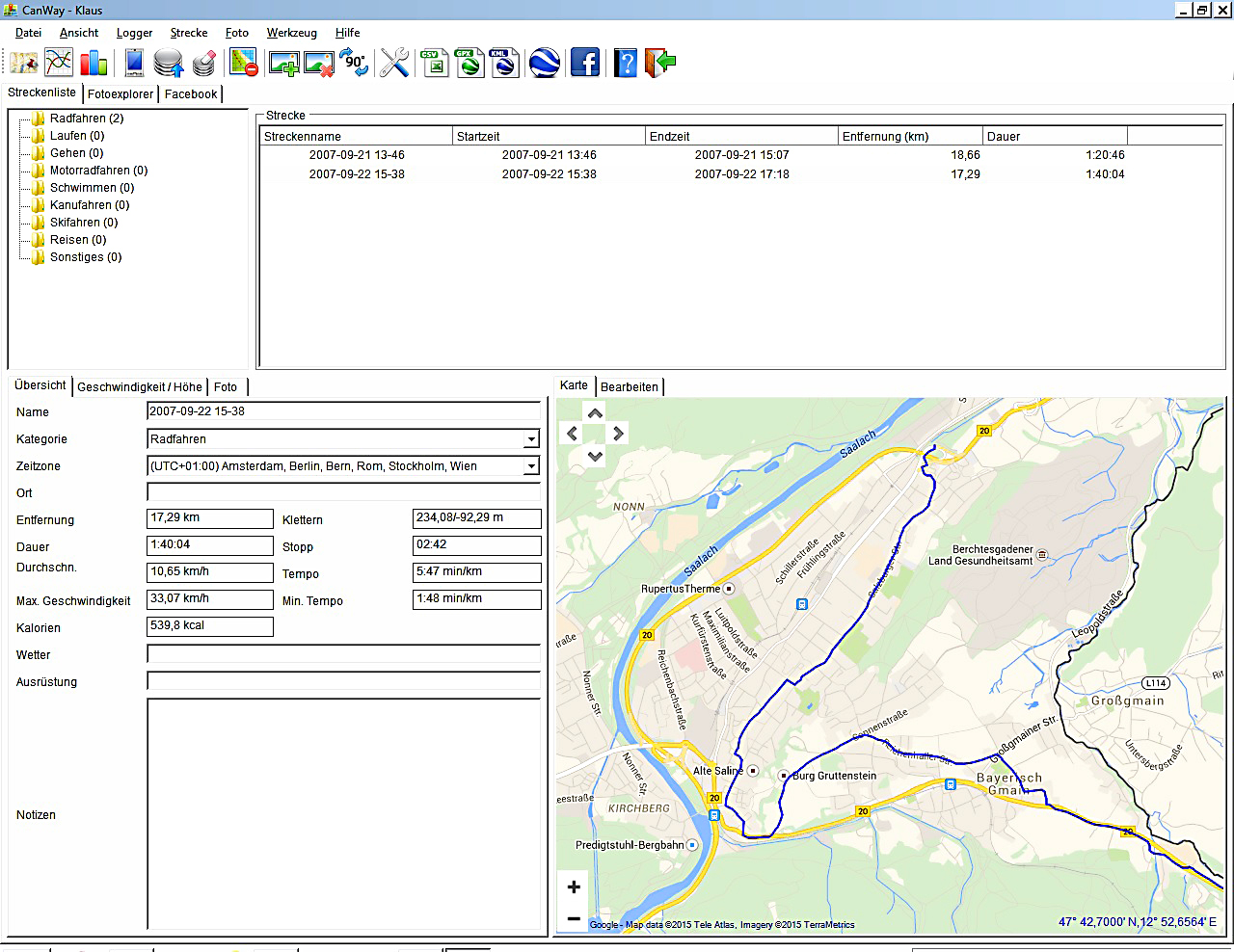
Task: Select the Radfahren (2) folder
Action: [86, 119]
